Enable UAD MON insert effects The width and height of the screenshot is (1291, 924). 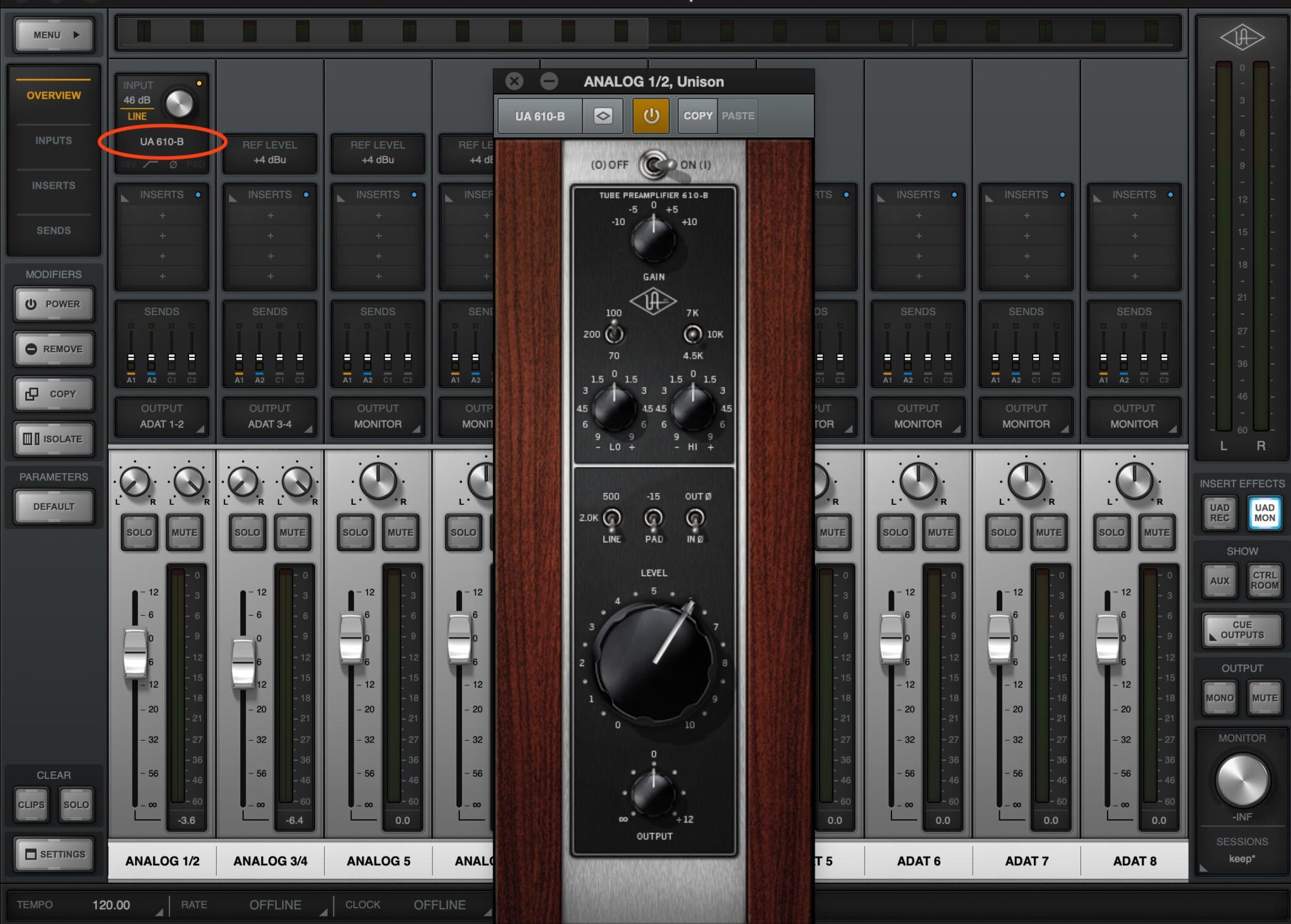point(1264,512)
